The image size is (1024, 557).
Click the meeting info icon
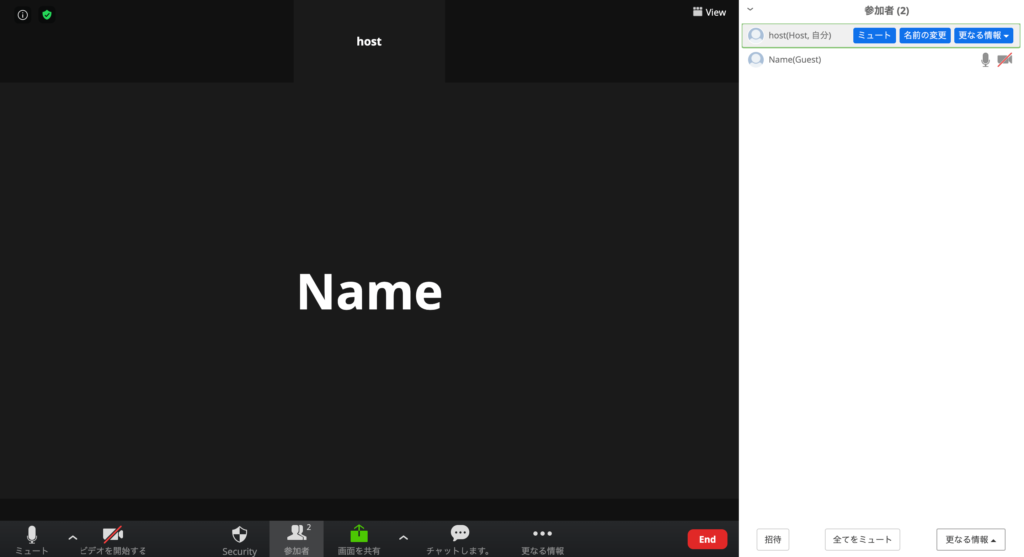pyautogui.click(x=23, y=15)
